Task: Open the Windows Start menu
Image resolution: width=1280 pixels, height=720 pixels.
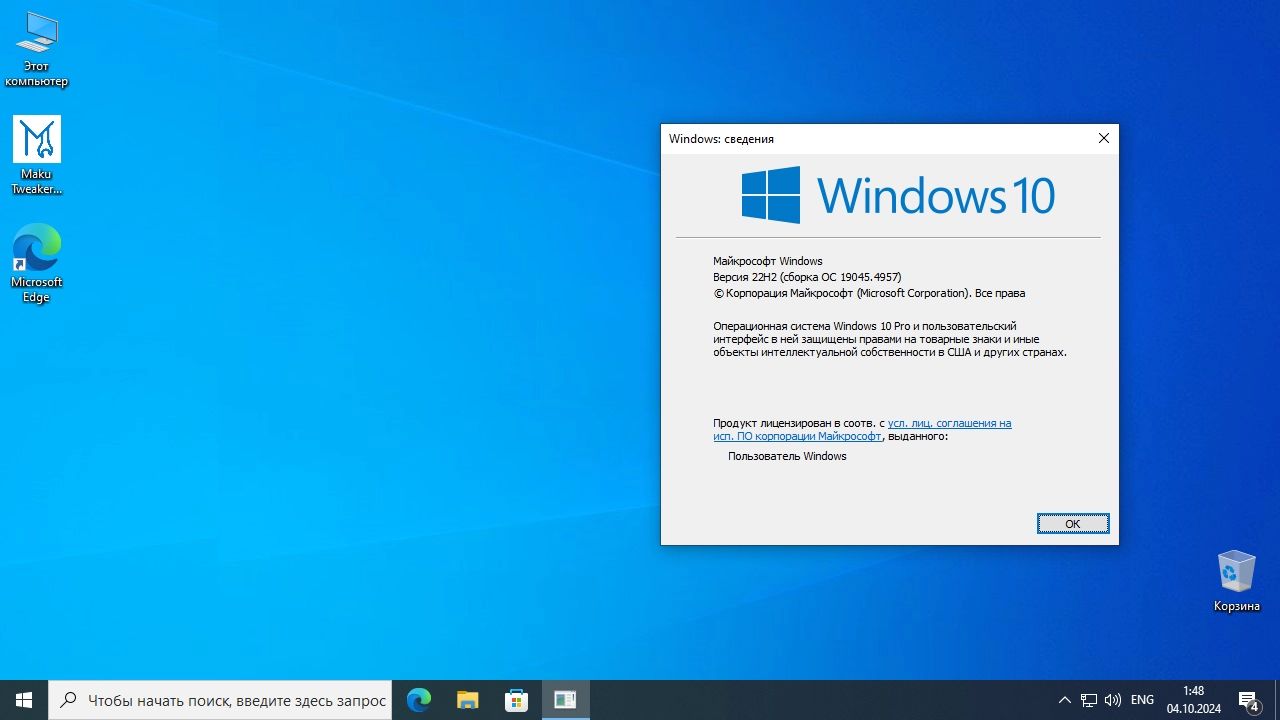Action: click(24, 700)
